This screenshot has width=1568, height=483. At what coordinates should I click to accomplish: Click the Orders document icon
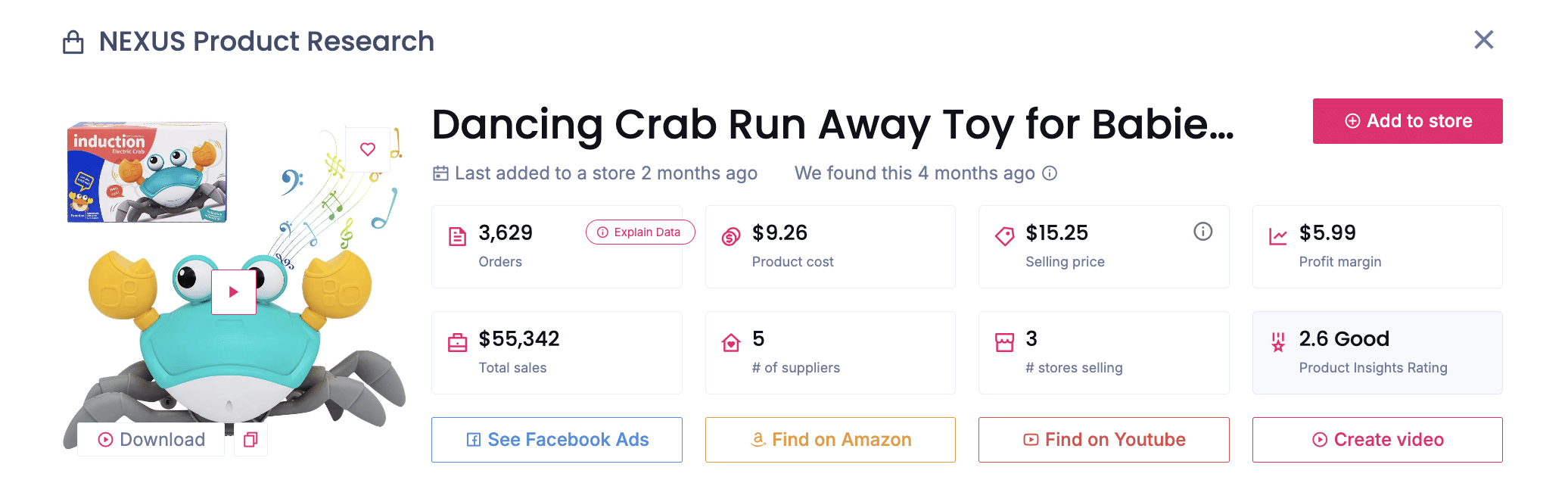457,237
